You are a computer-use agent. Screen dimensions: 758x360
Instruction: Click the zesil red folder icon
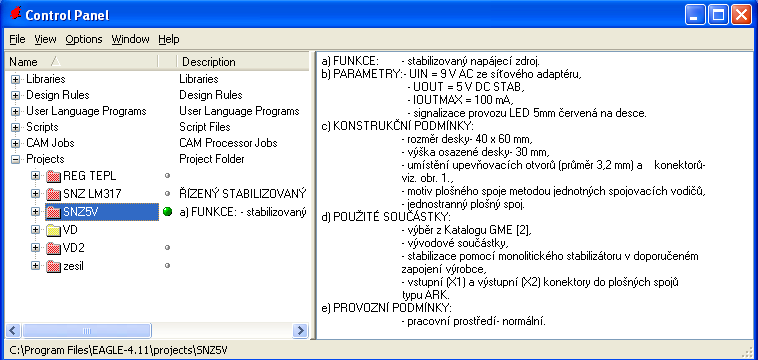(x=53, y=265)
